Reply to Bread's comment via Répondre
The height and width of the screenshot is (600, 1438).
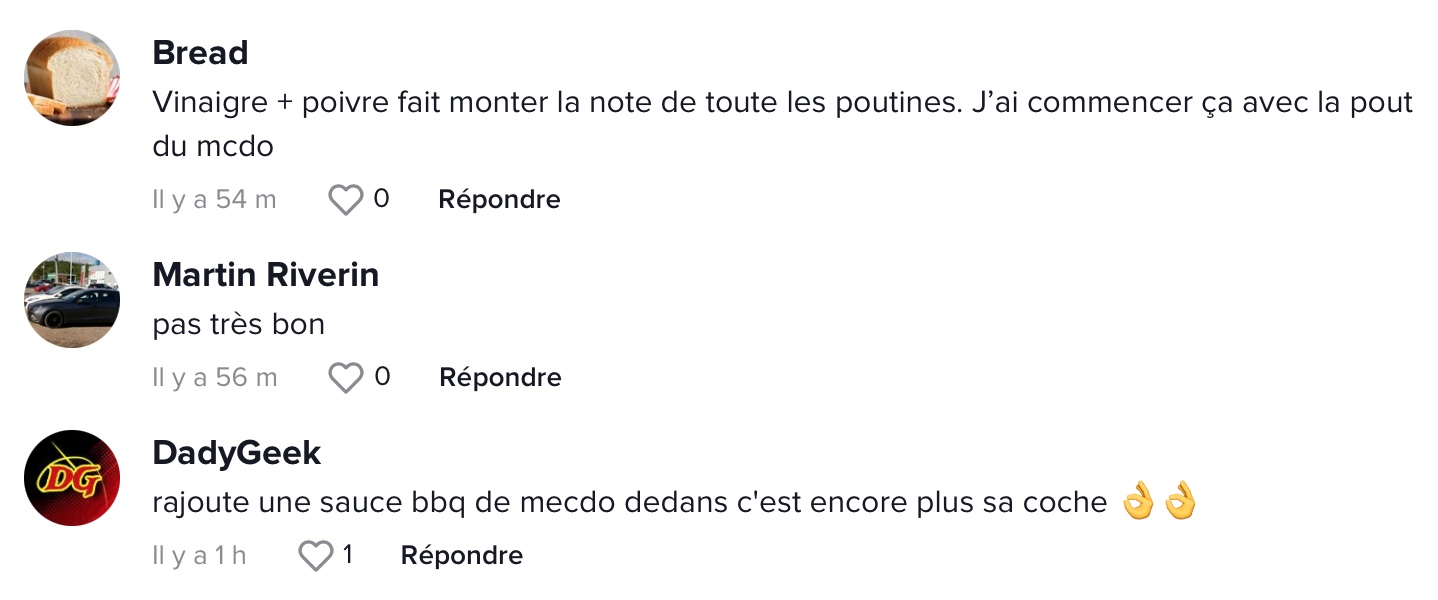click(x=499, y=200)
